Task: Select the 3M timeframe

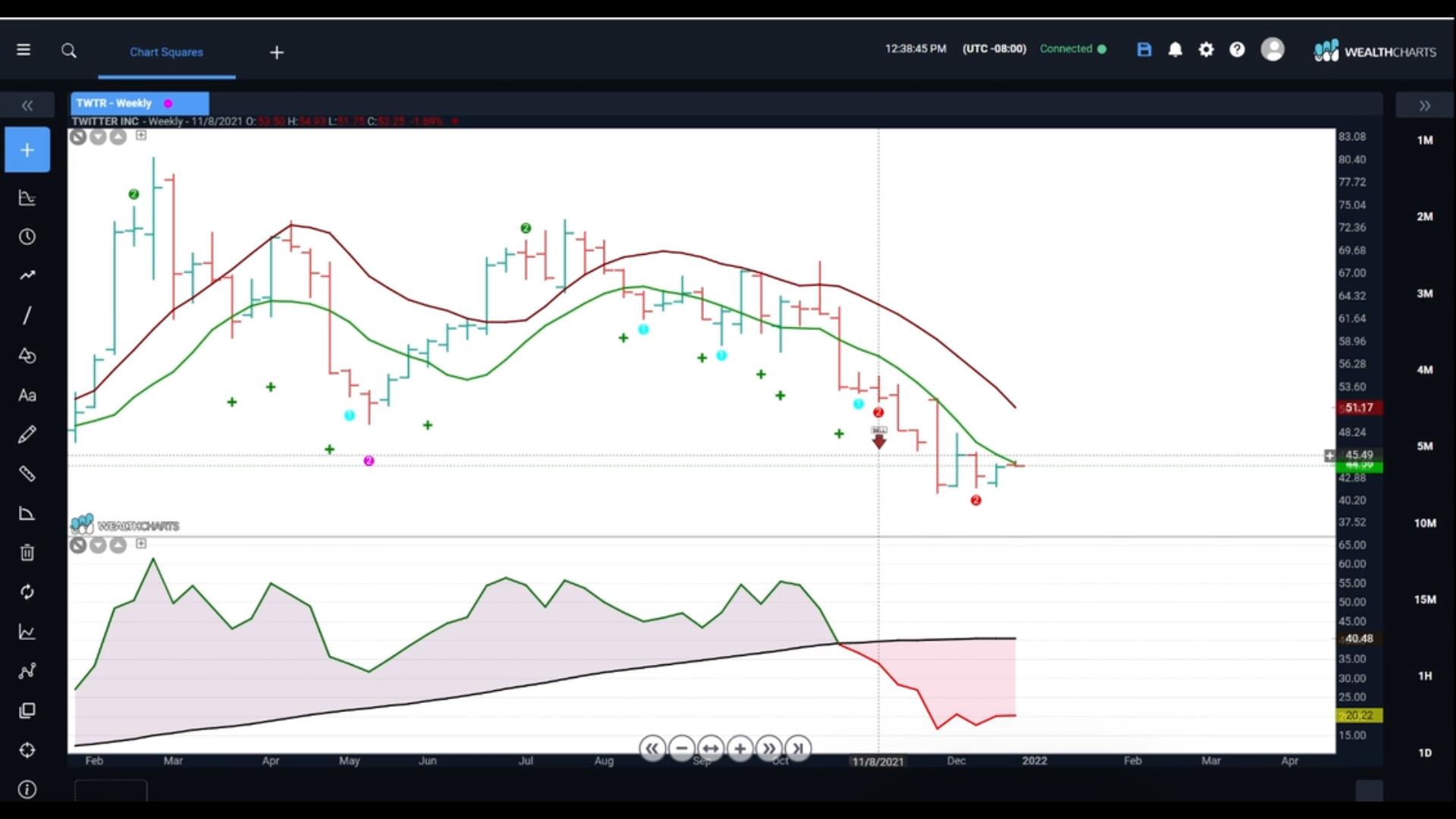Action: tap(1425, 293)
